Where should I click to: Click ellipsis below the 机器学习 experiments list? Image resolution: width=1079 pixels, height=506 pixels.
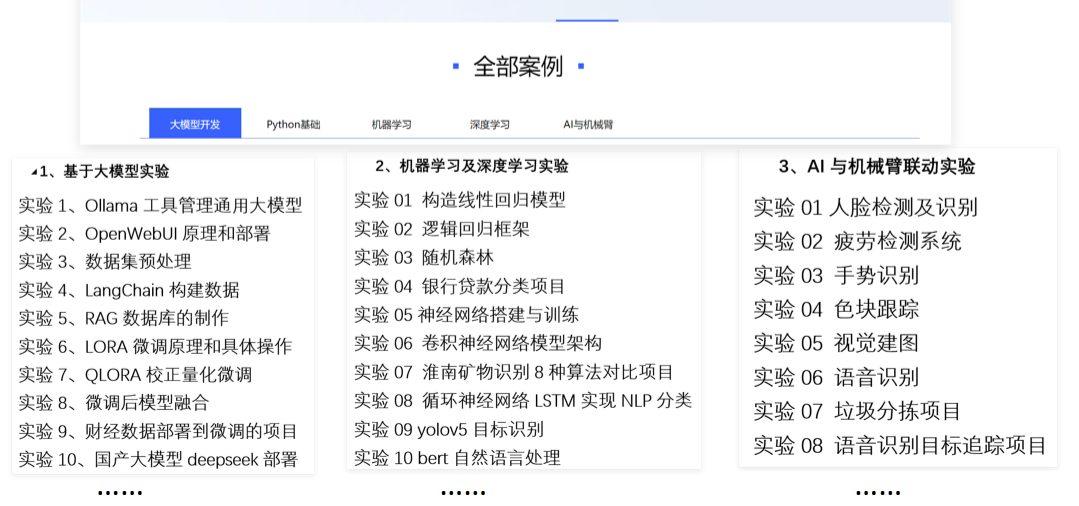tap(463, 492)
